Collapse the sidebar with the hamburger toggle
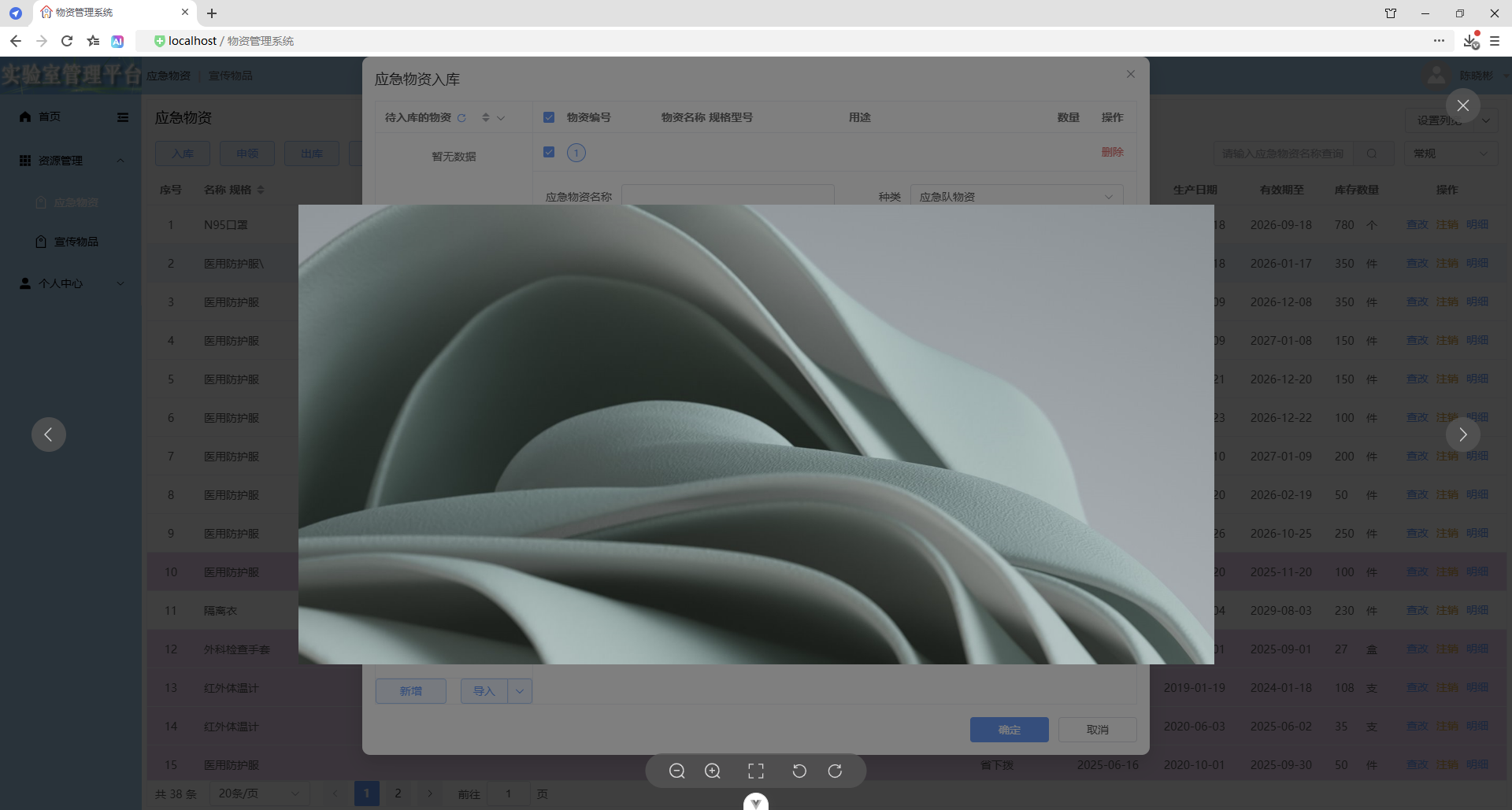Screen dimensions: 1512x810 click(123, 117)
